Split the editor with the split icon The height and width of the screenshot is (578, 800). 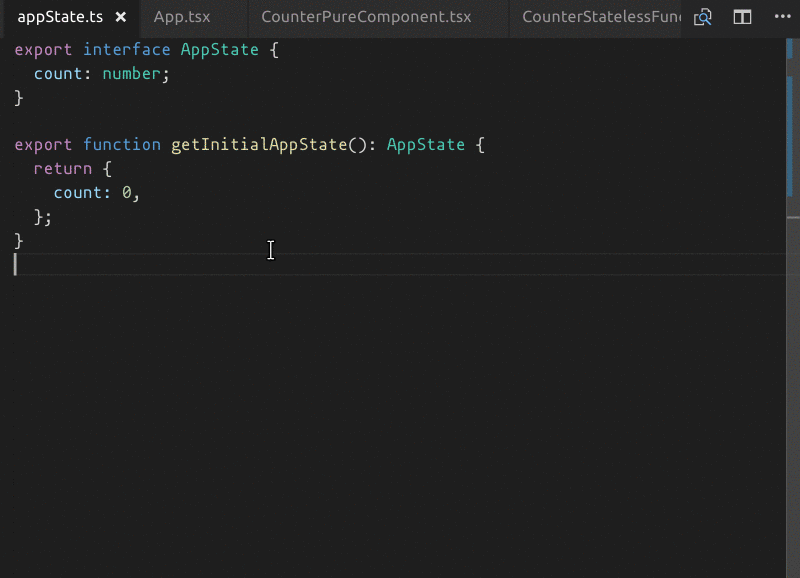coord(742,17)
